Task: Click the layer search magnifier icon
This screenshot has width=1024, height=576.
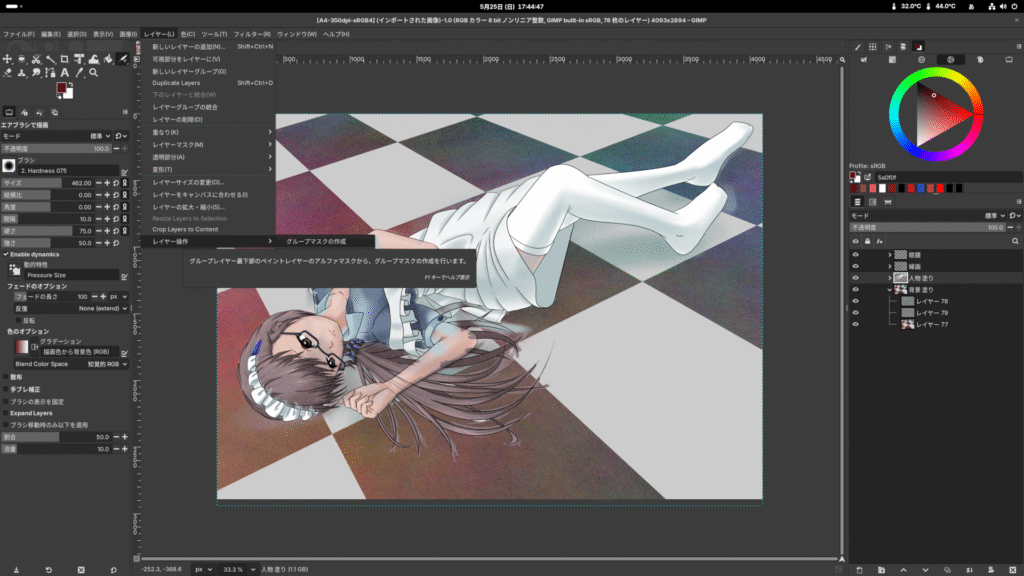Action: (x=1015, y=242)
